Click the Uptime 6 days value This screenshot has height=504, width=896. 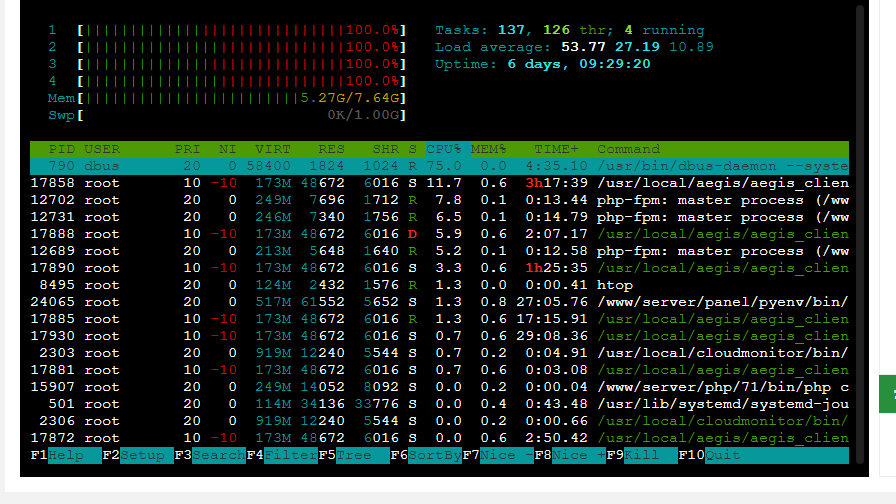tap(579, 64)
